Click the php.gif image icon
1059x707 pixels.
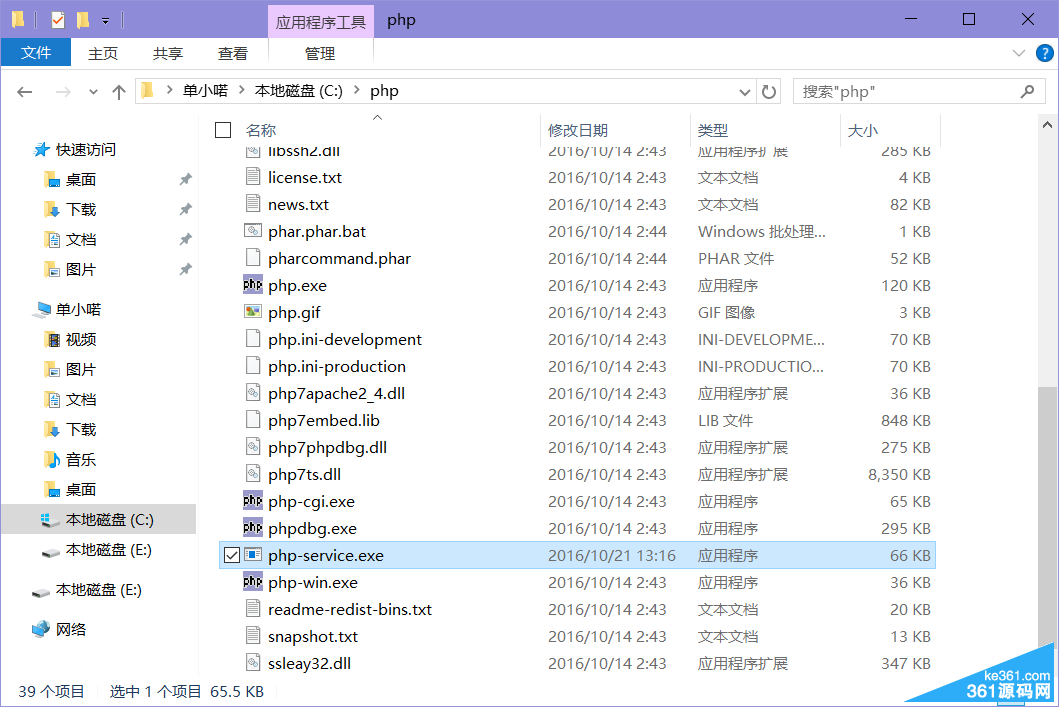click(x=253, y=312)
